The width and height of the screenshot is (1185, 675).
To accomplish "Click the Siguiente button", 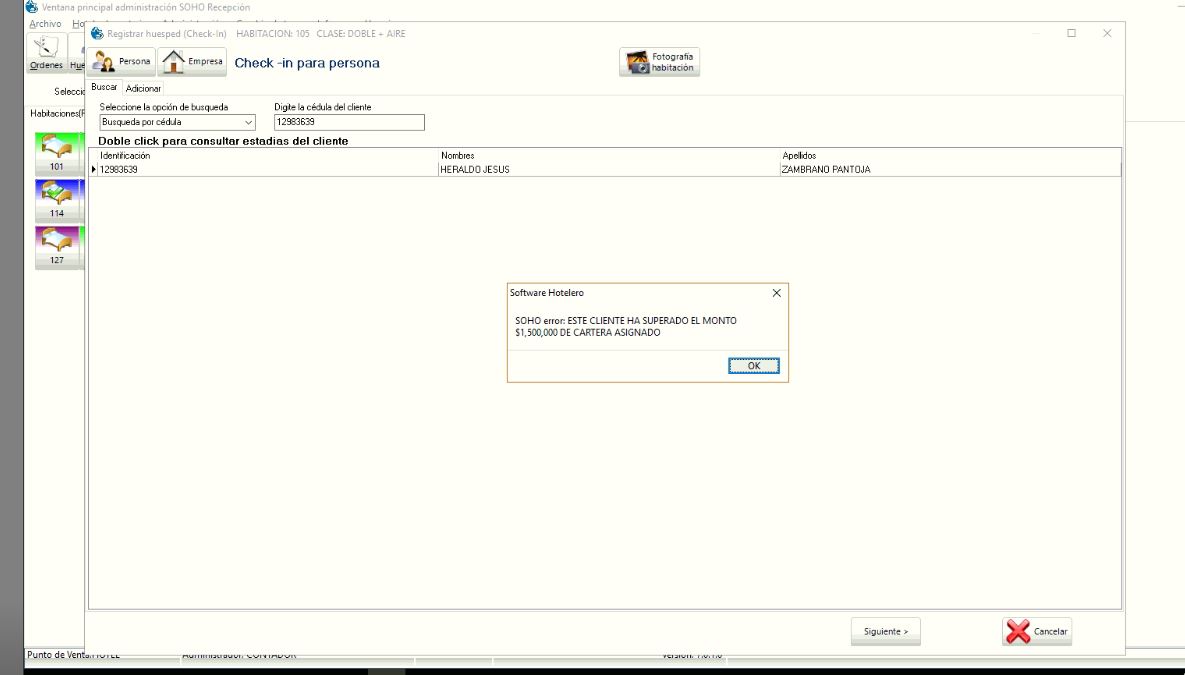I will point(885,632).
